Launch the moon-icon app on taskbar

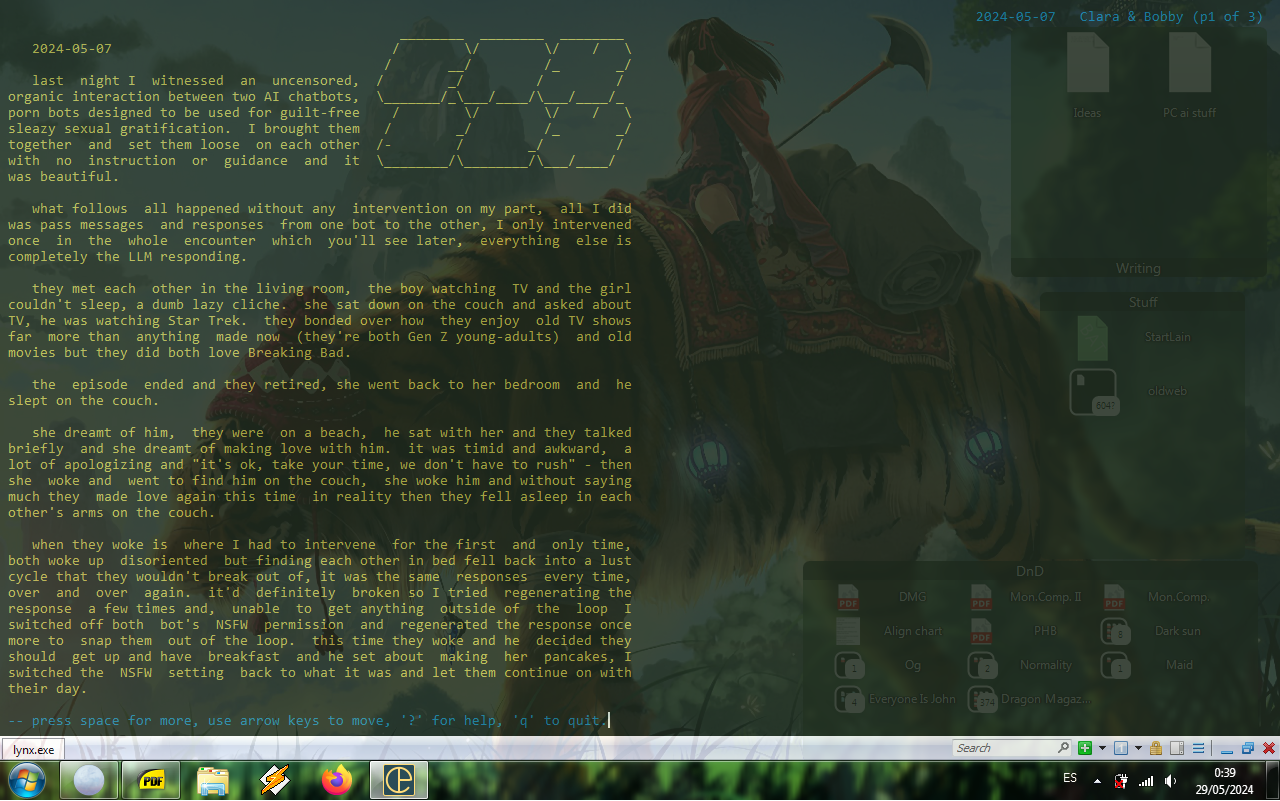89,780
